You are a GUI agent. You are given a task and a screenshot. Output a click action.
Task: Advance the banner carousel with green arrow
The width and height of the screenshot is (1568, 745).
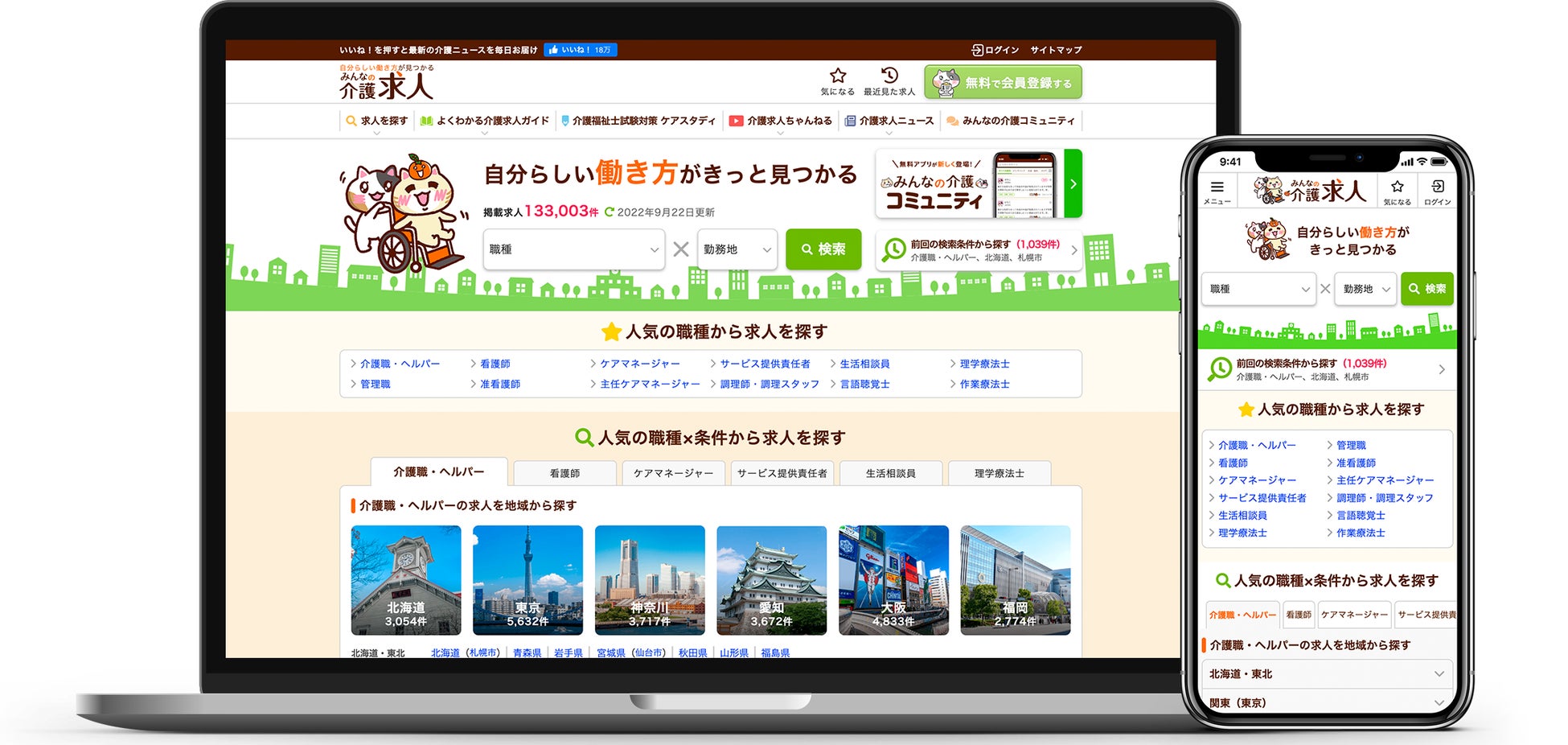click(1073, 183)
